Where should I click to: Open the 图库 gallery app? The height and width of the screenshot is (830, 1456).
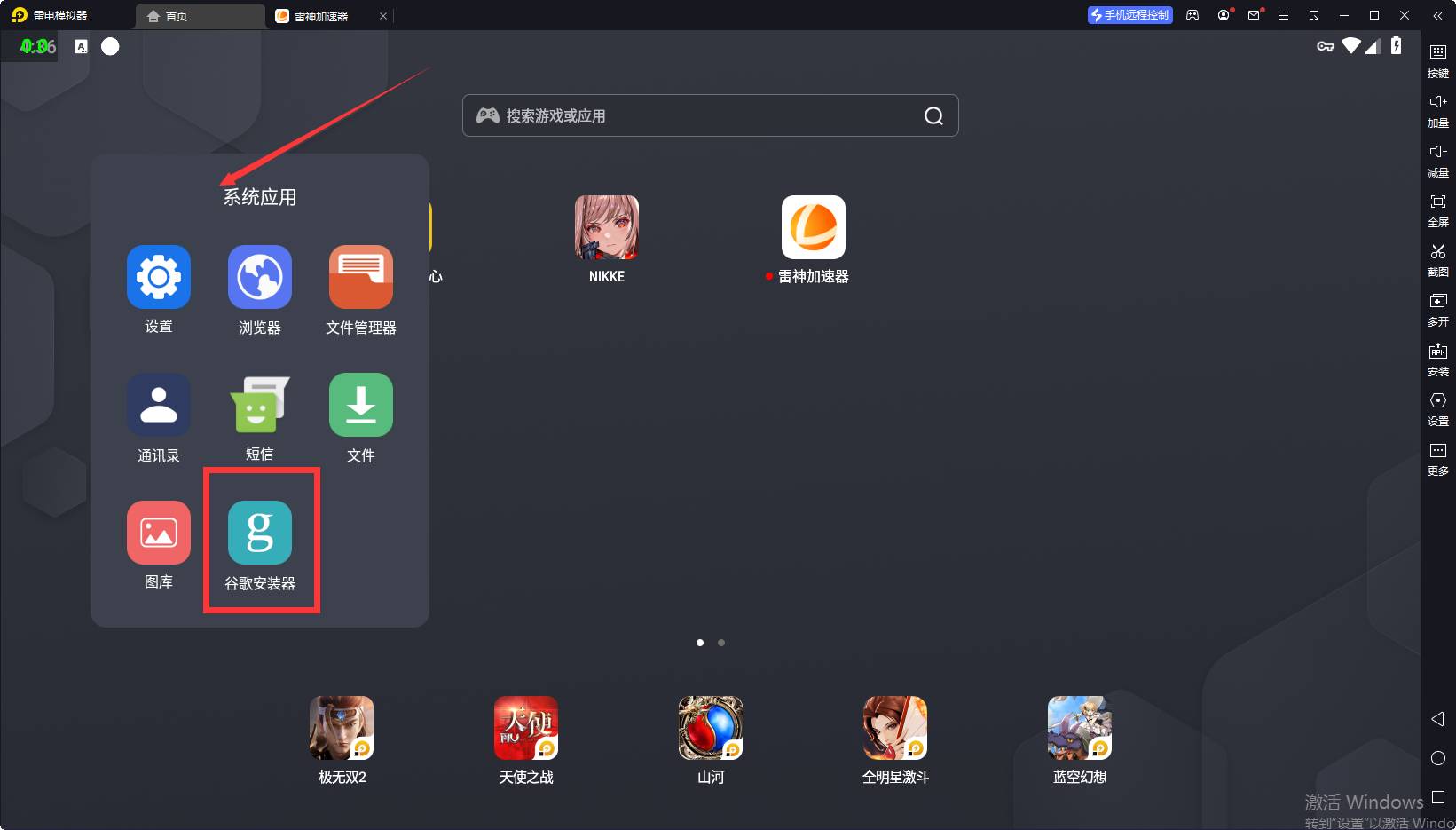(159, 533)
